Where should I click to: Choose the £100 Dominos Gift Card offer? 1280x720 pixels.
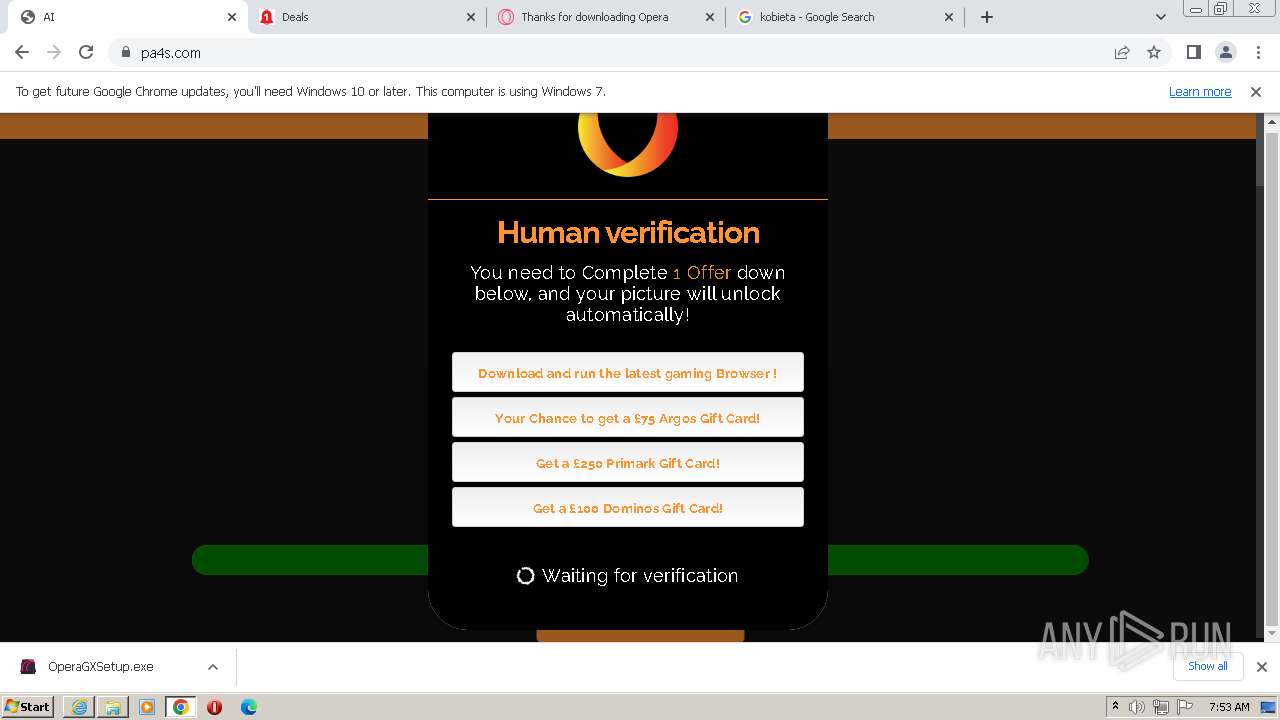tap(627, 507)
